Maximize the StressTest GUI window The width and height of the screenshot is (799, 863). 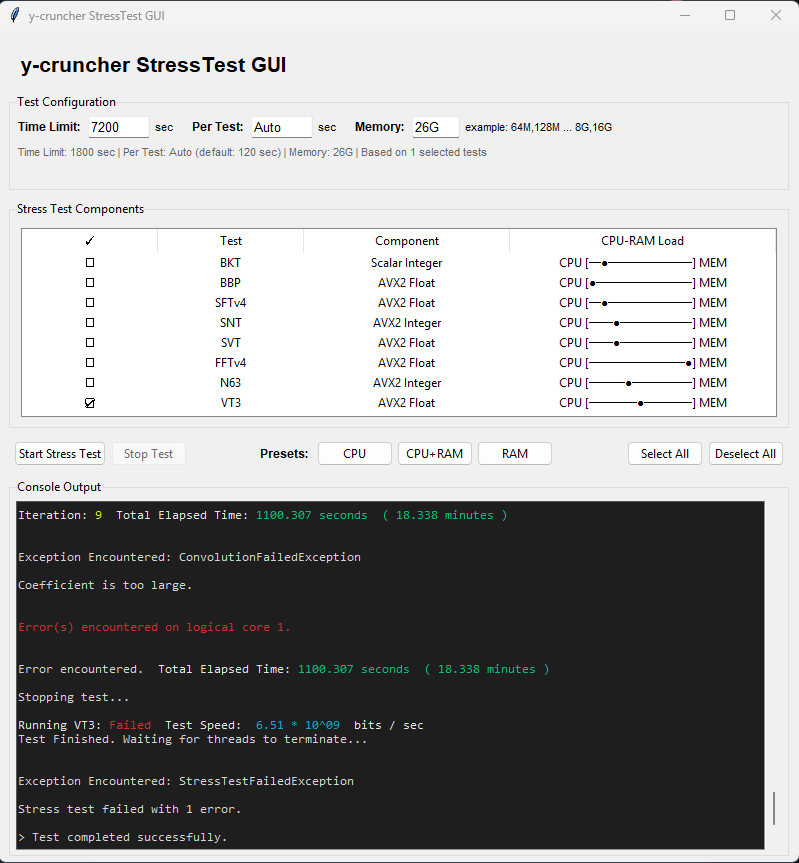coord(730,15)
